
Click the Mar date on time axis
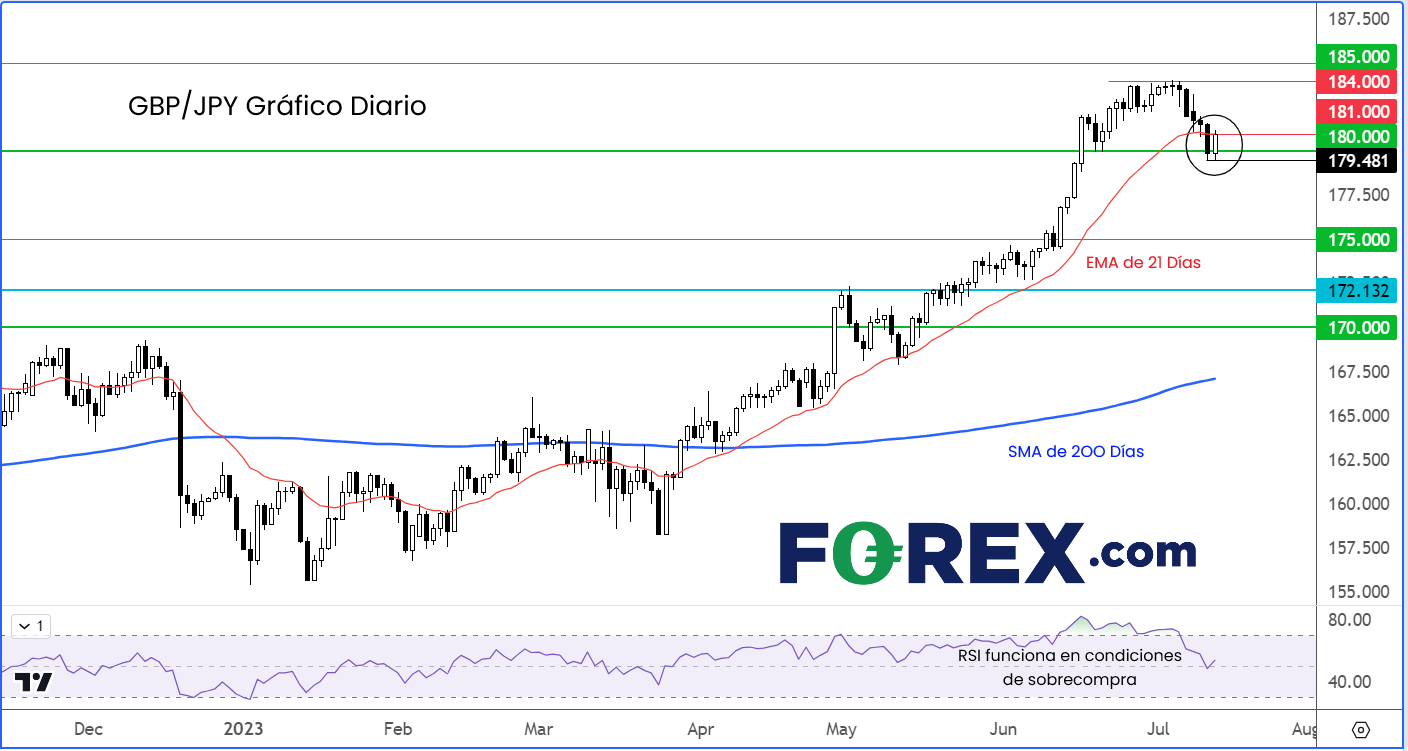(539, 728)
